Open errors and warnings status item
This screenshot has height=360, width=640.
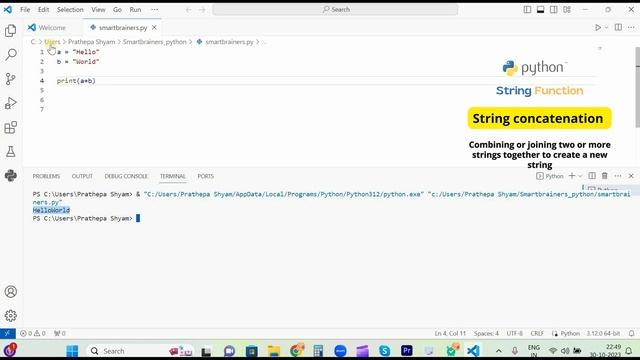33,333
